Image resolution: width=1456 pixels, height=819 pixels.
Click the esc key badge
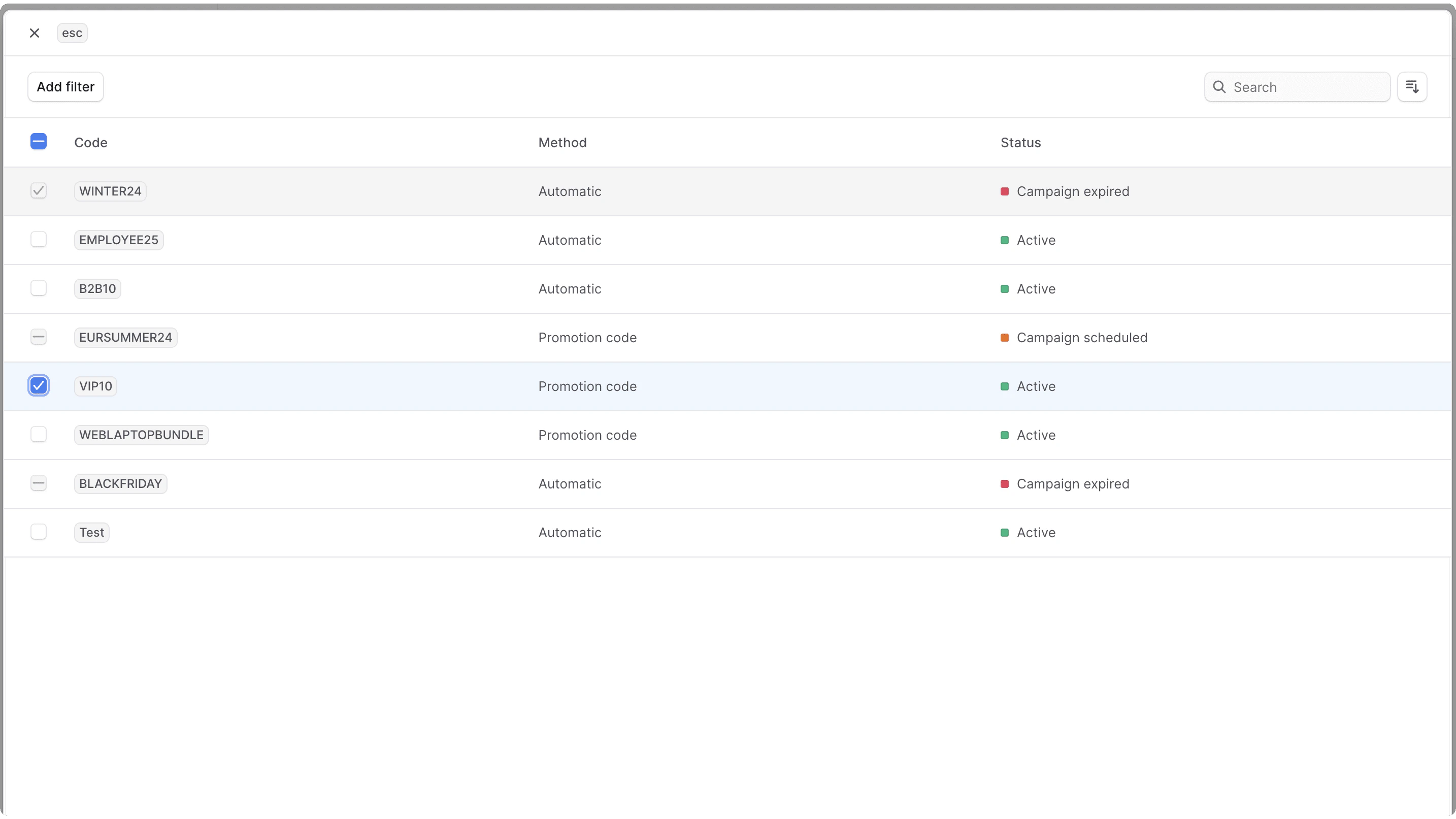tap(72, 33)
